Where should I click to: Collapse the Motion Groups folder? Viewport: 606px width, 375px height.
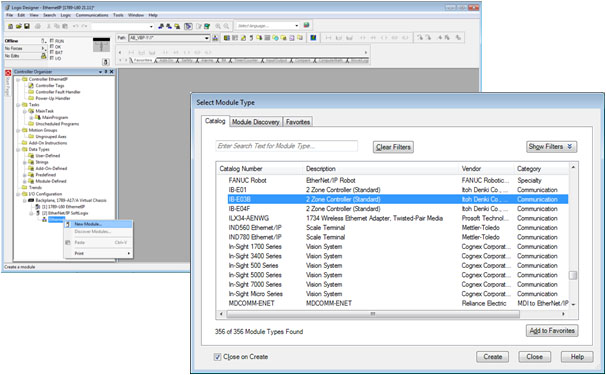click(x=18, y=130)
